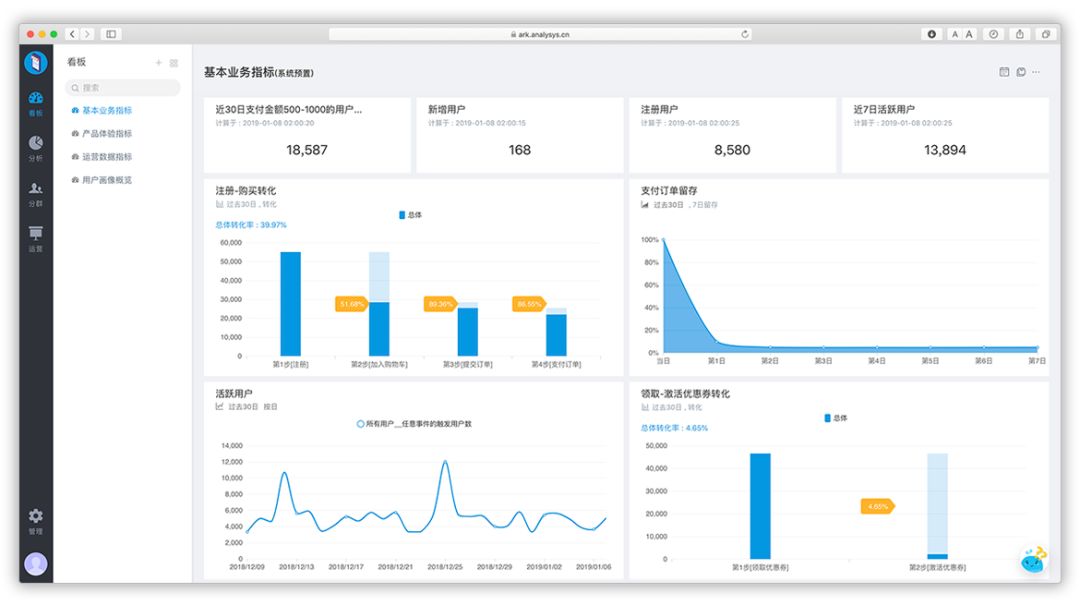Click the 注册用户 card title

click(x=659, y=110)
